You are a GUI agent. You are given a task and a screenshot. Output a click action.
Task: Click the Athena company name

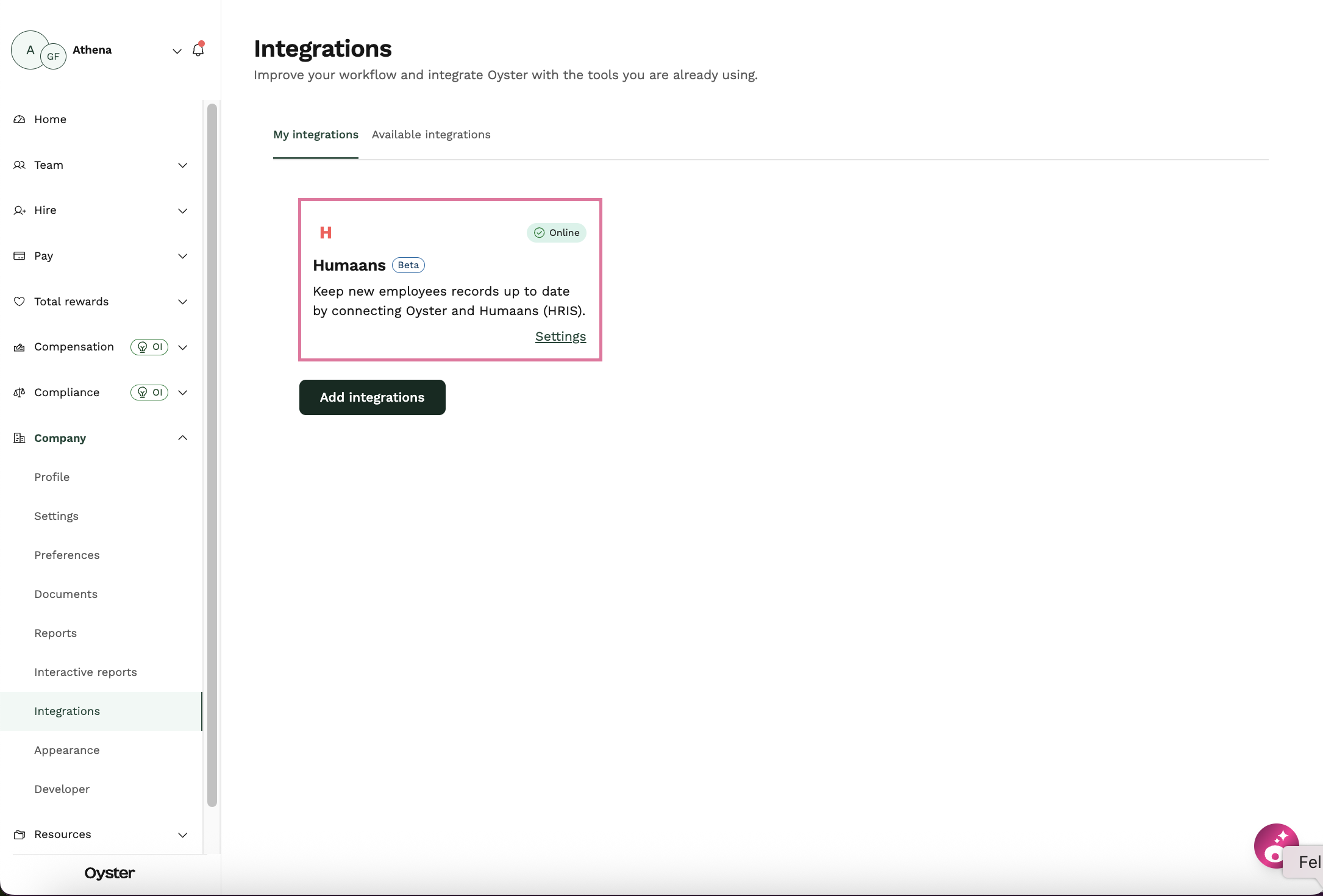click(x=92, y=50)
